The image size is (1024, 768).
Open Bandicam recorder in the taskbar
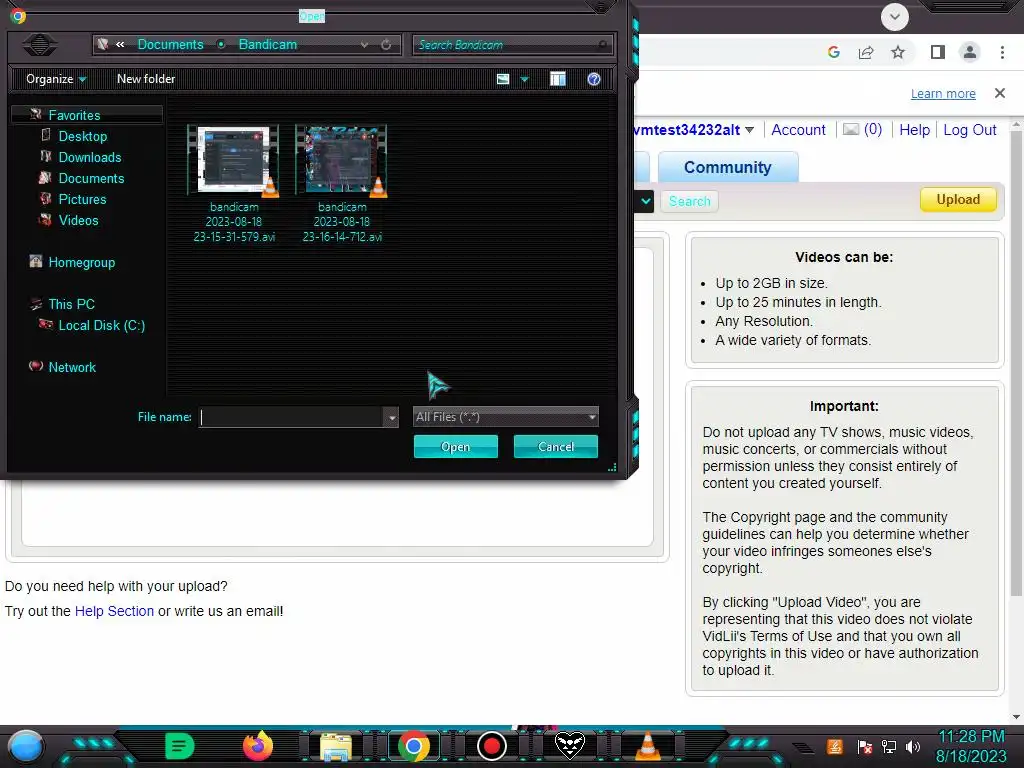492,746
